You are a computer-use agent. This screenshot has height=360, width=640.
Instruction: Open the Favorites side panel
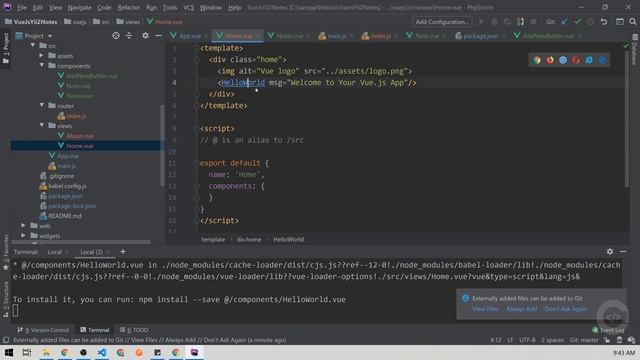click(6, 252)
